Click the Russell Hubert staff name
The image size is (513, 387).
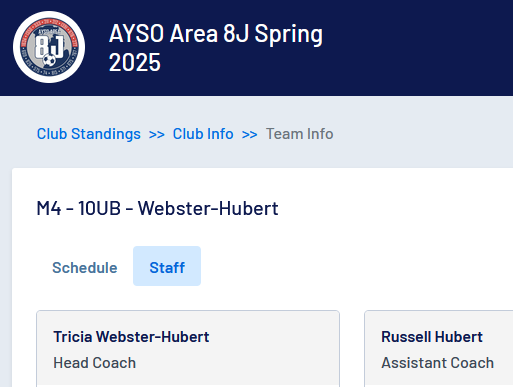tap(432, 337)
